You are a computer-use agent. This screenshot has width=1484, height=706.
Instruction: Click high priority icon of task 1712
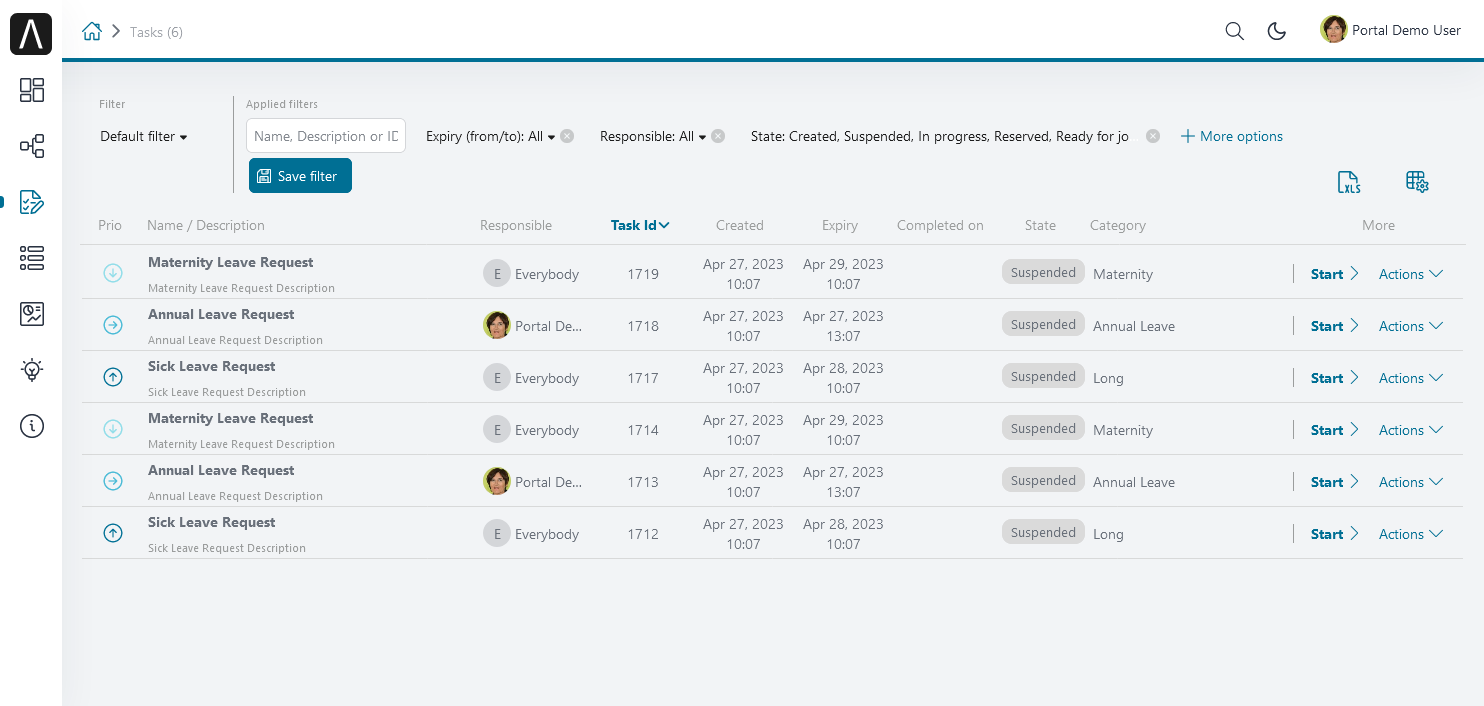coord(113,533)
